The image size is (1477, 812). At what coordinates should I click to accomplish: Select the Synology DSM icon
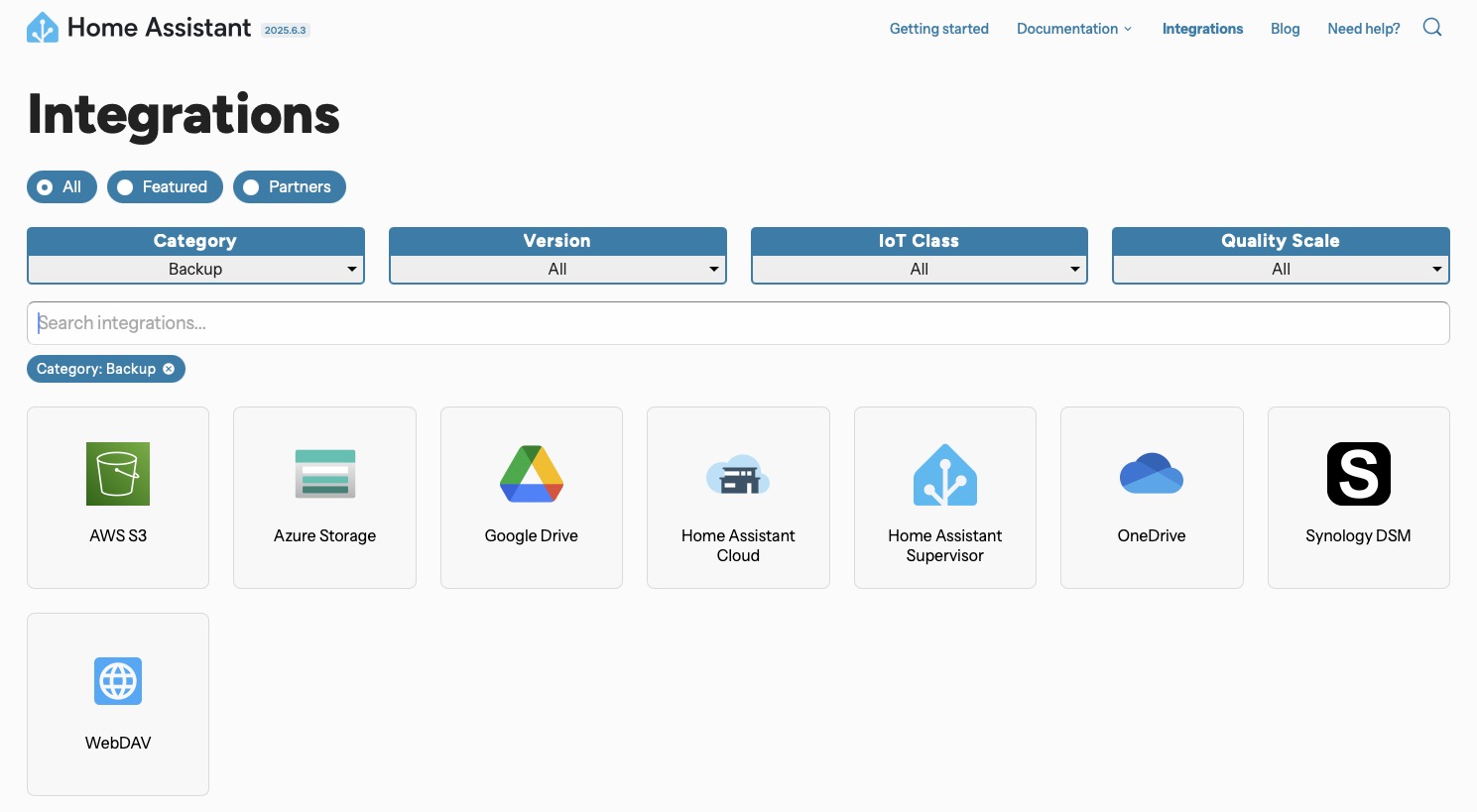pos(1358,474)
